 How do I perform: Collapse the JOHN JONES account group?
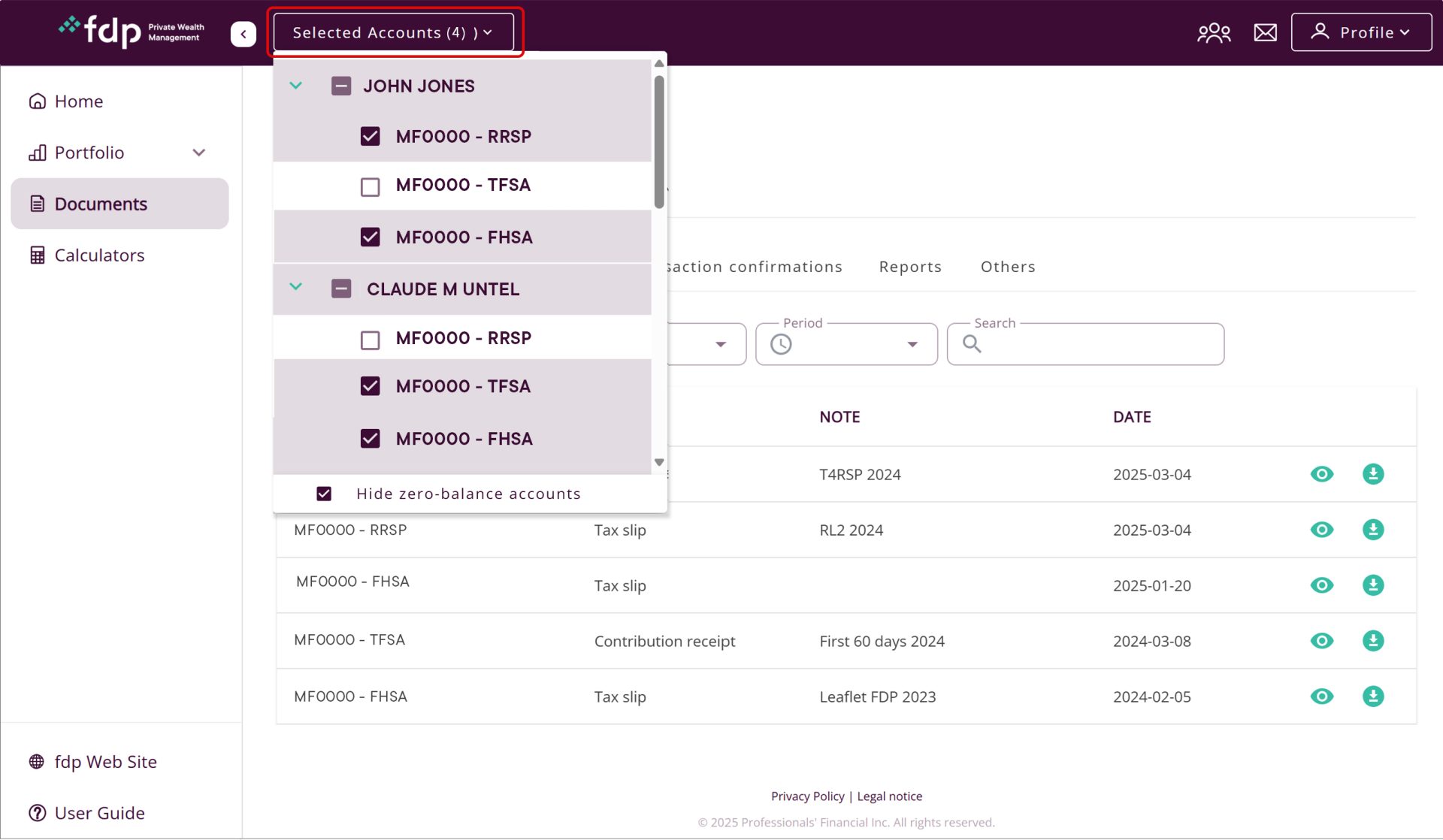295,86
